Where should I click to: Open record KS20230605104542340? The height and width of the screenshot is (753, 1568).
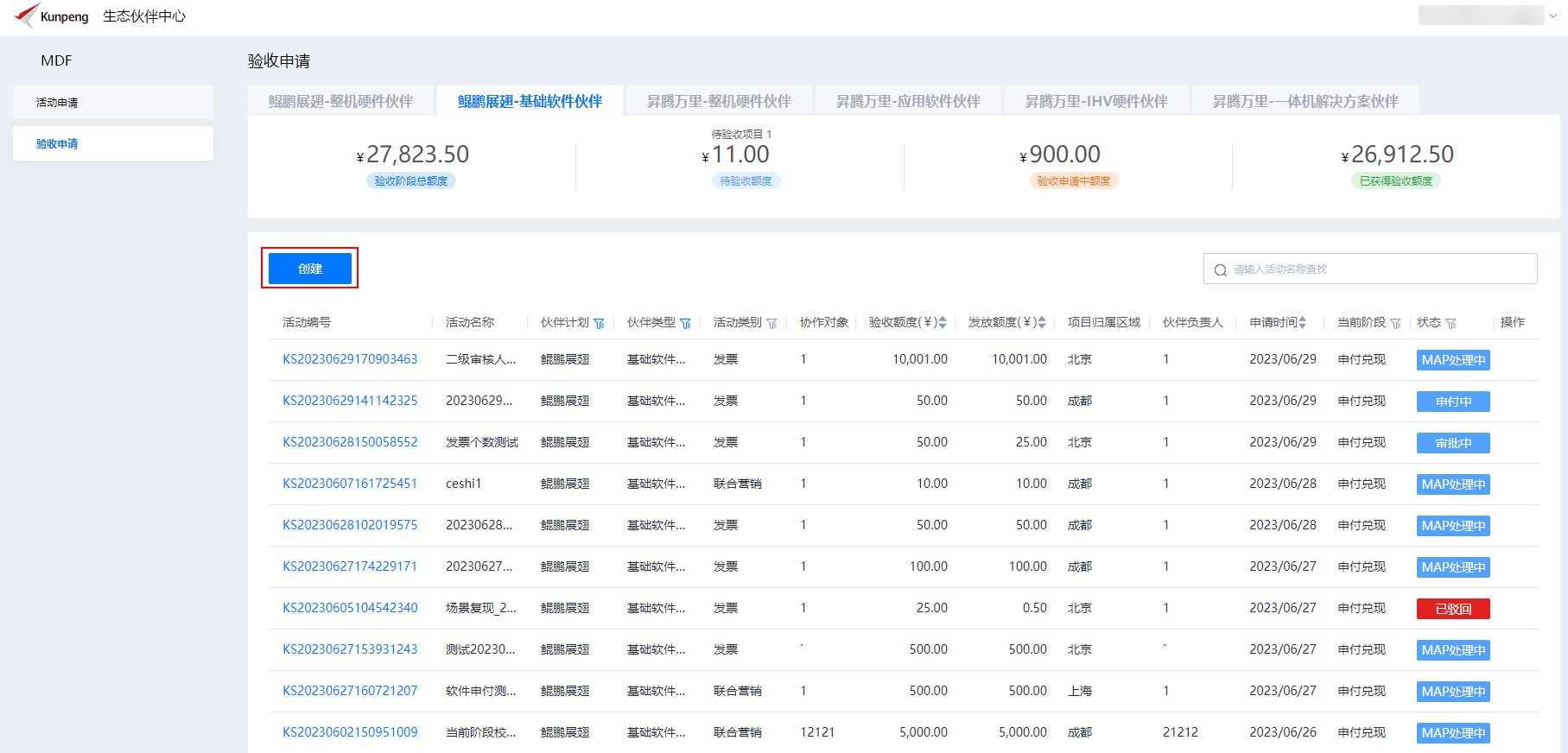click(350, 608)
